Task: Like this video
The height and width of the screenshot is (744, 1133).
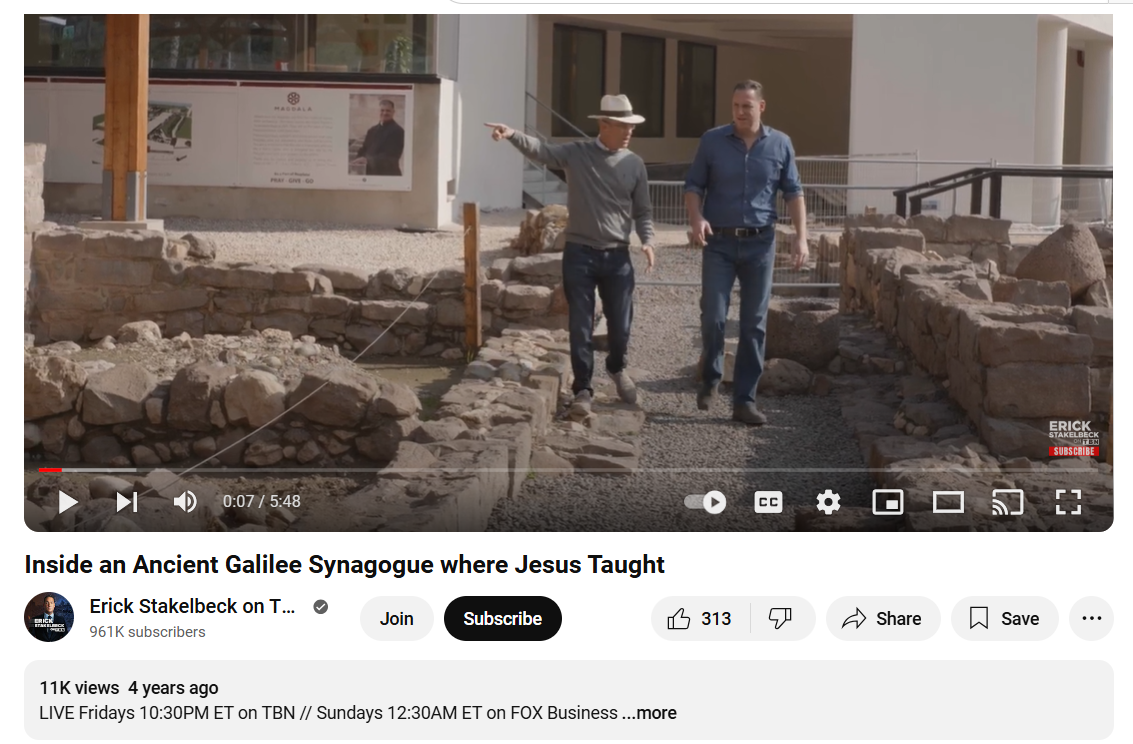Action: point(700,618)
